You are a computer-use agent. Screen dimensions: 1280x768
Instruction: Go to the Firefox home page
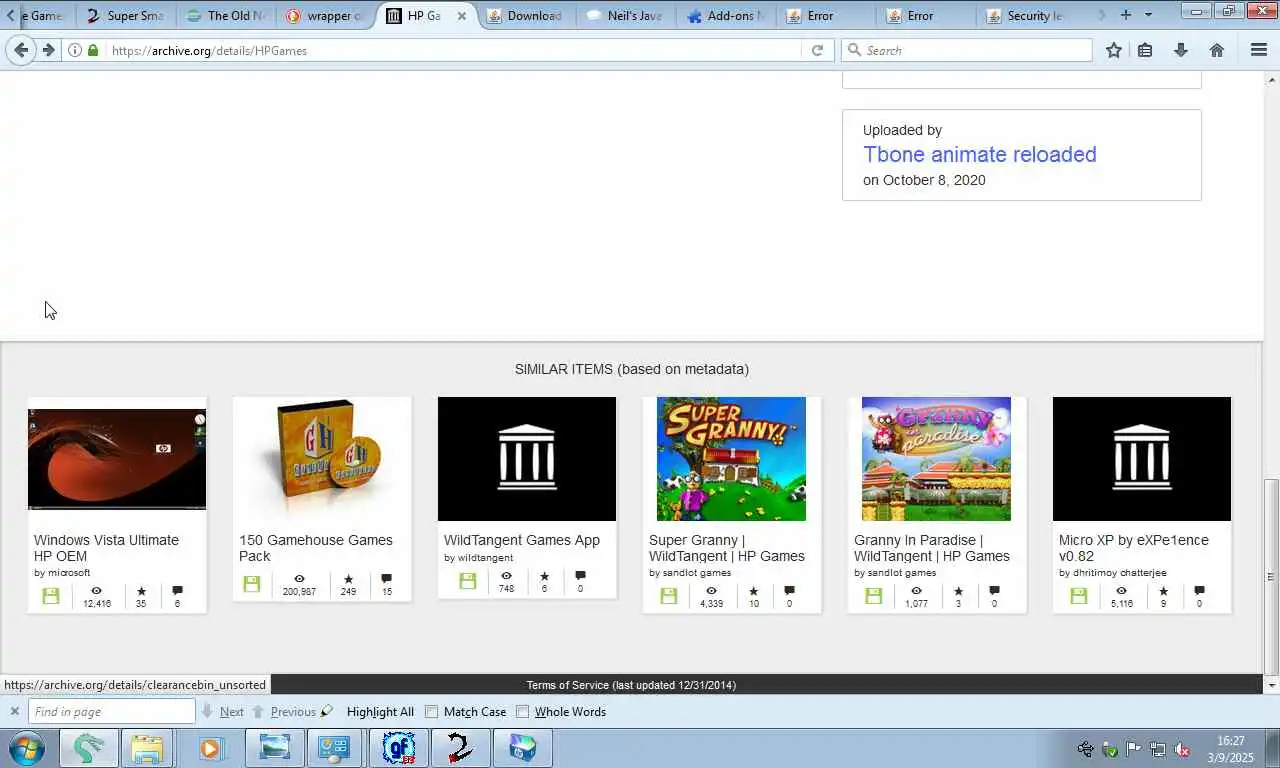click(x=1217, y=50)
